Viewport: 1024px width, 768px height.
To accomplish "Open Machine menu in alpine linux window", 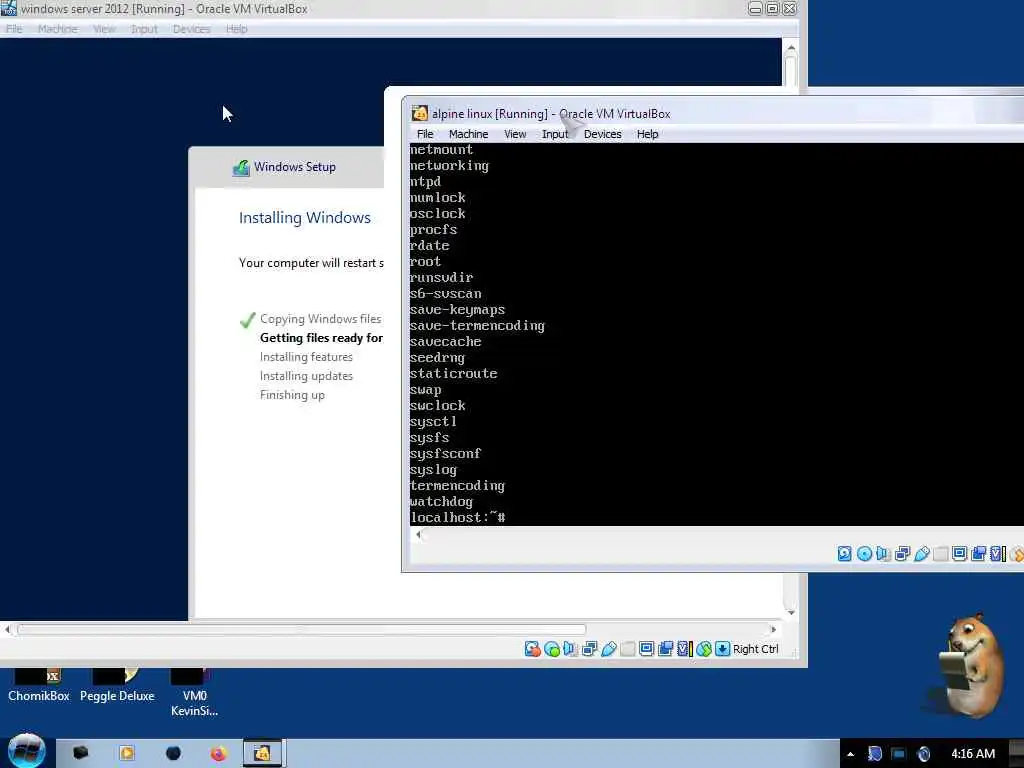I will (468, 134).
